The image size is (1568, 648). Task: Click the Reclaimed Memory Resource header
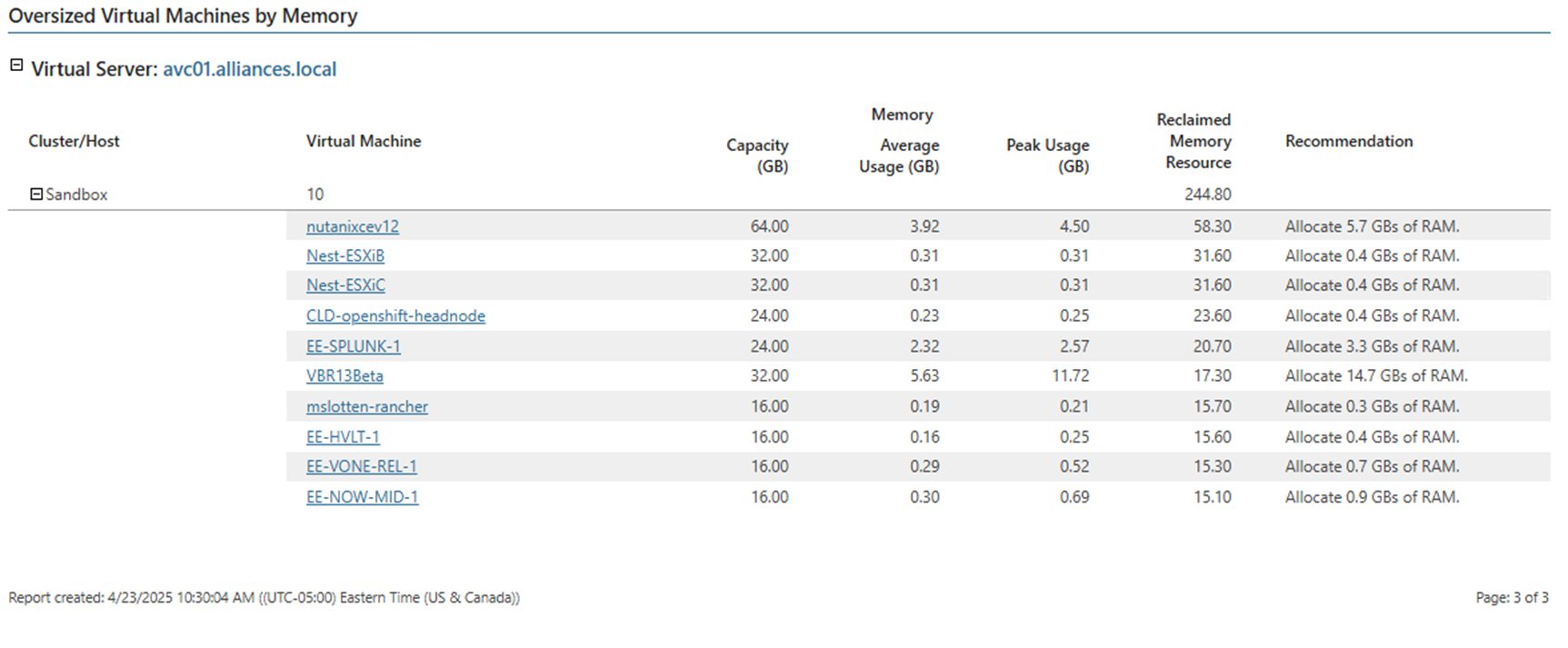pos(1193,141)
